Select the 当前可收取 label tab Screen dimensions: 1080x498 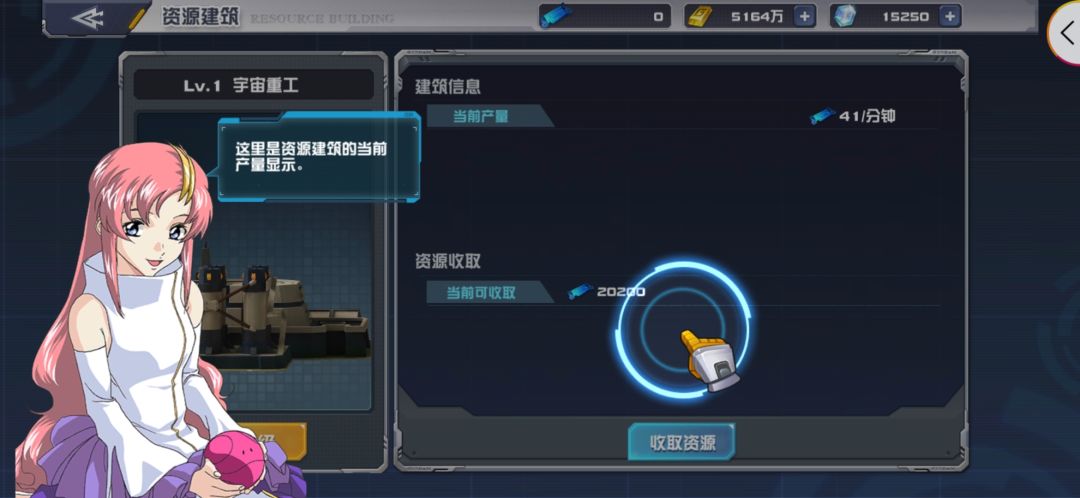490,292
